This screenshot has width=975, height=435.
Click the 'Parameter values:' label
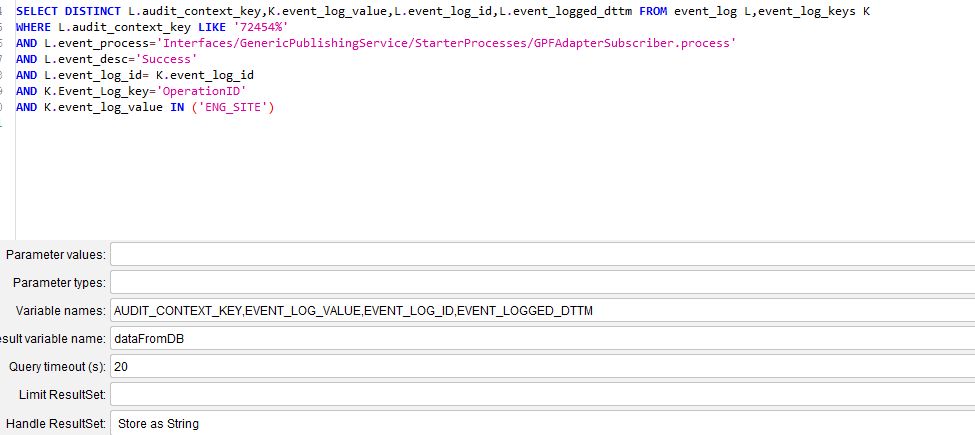[x=55, y=255]
